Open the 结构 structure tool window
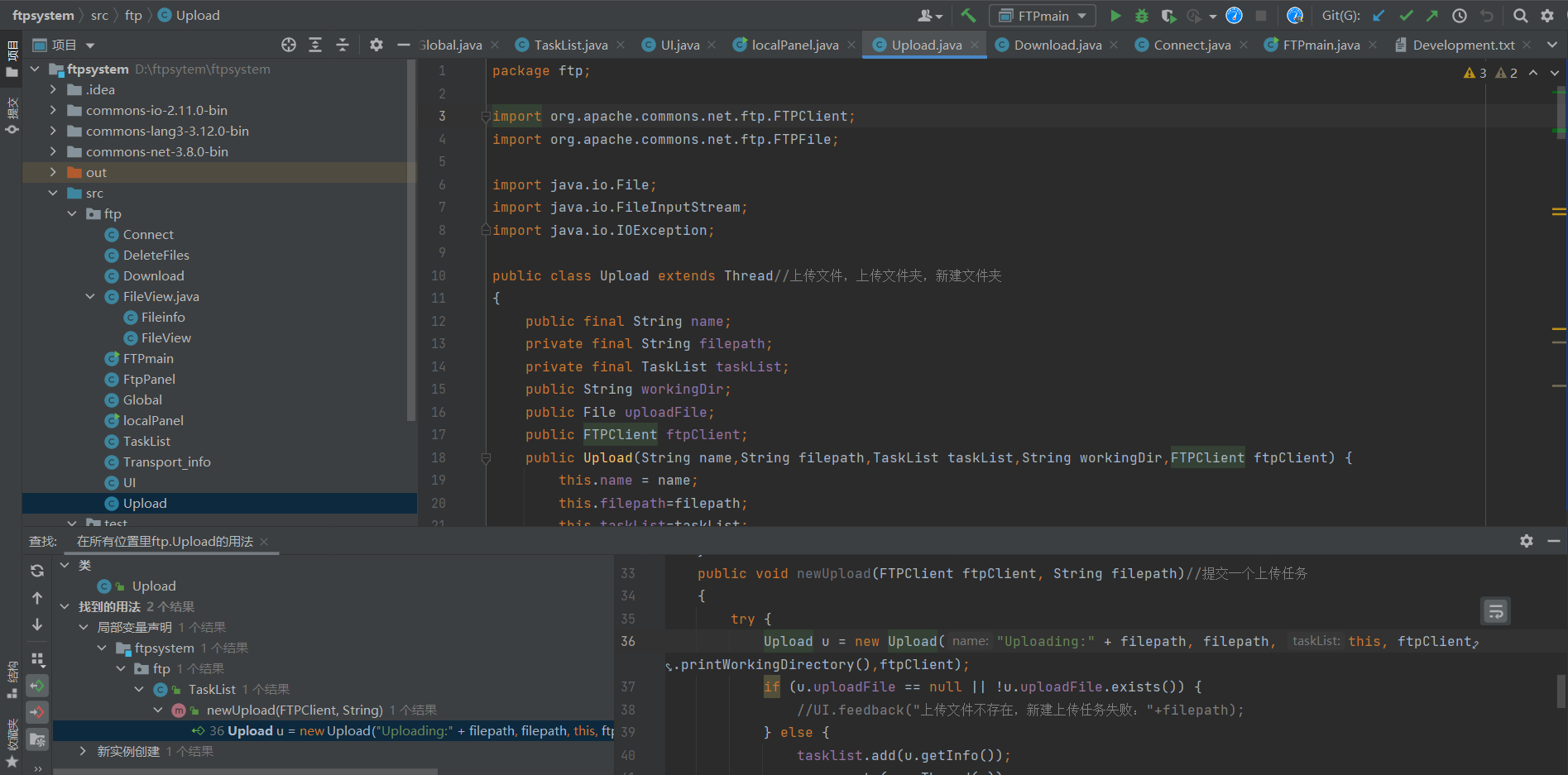The height and width of the screenshot is (775, 1568). point(12,680)
